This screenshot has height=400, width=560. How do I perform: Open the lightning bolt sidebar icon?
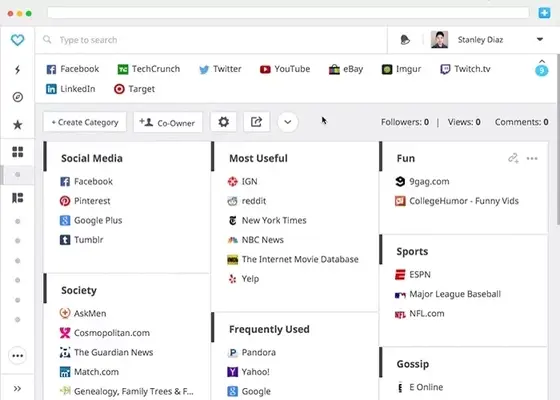17,70
